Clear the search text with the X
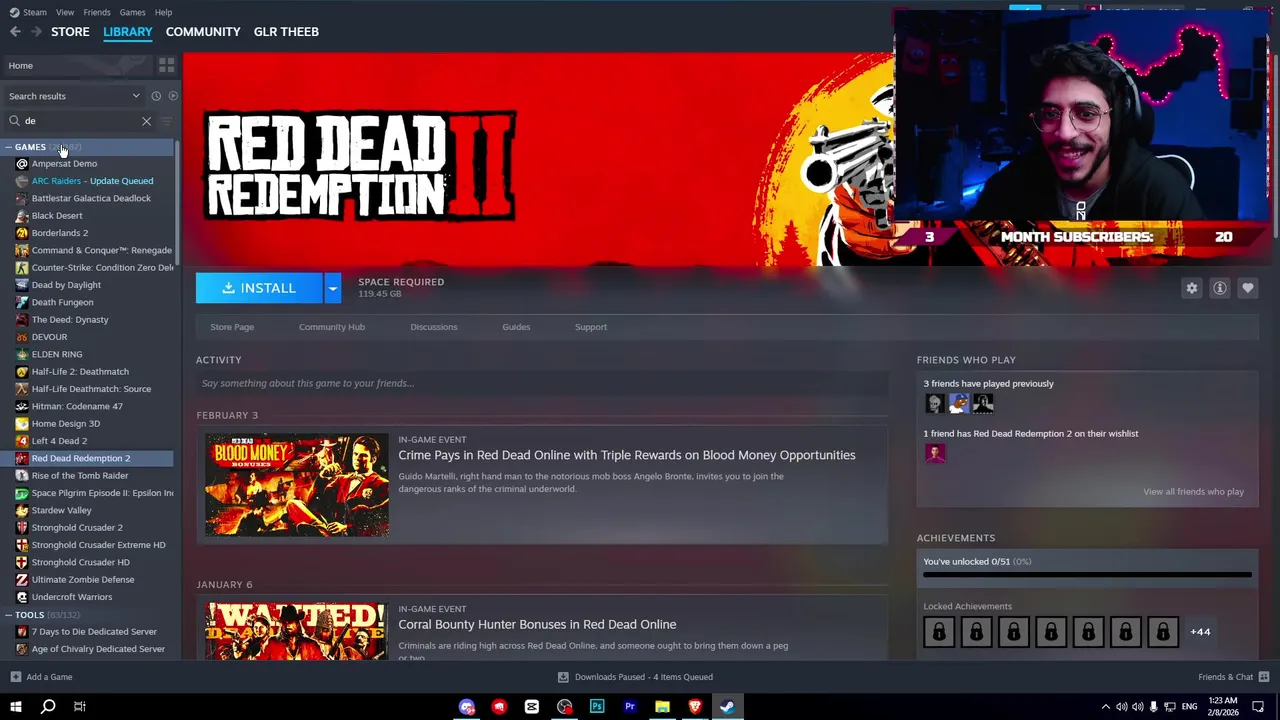This screenshot has width=1280, height=720. pyautogui.click(x=146, y=121)
